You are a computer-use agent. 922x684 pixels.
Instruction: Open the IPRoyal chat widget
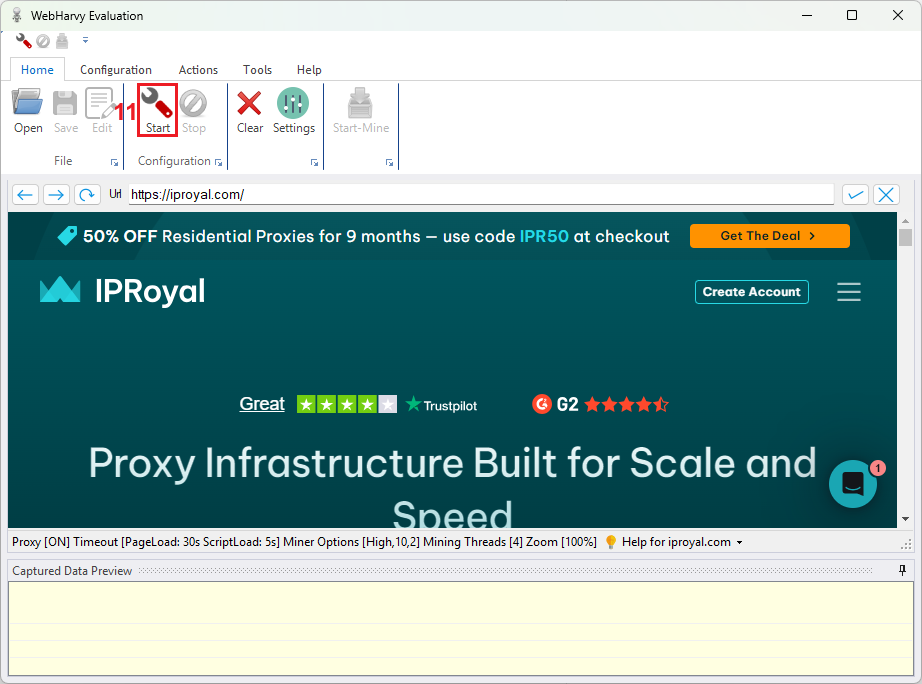tap(853, 484)
